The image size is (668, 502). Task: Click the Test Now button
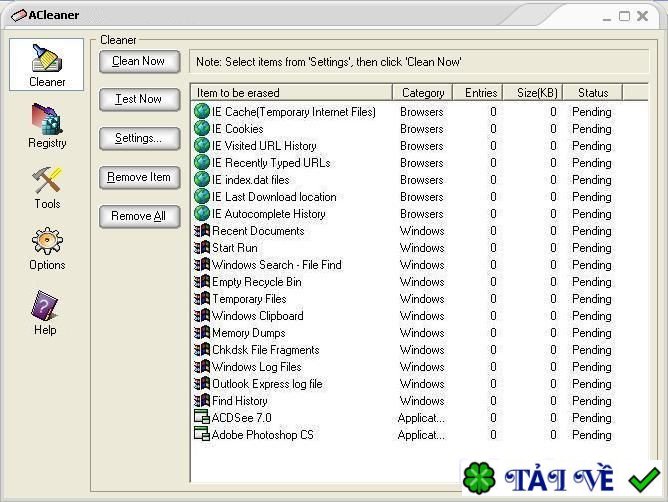[139, 99]
